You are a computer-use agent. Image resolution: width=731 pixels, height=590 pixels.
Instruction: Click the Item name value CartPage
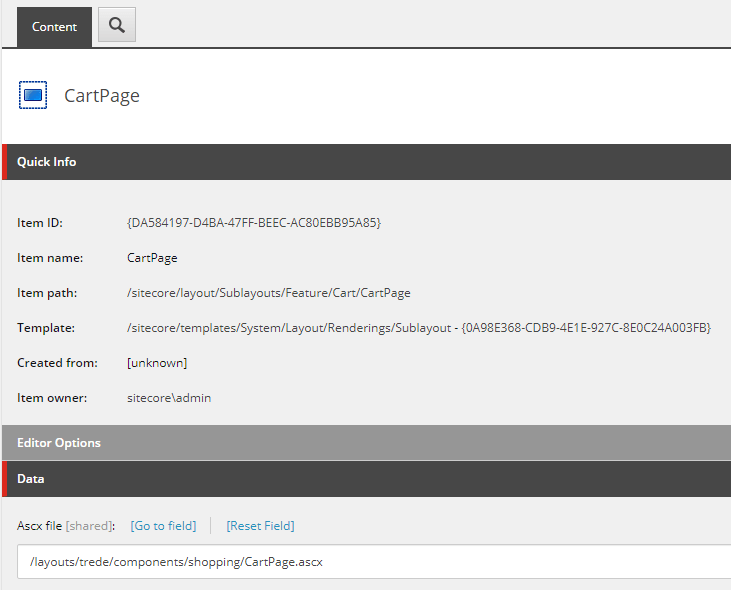click(152, 258)
